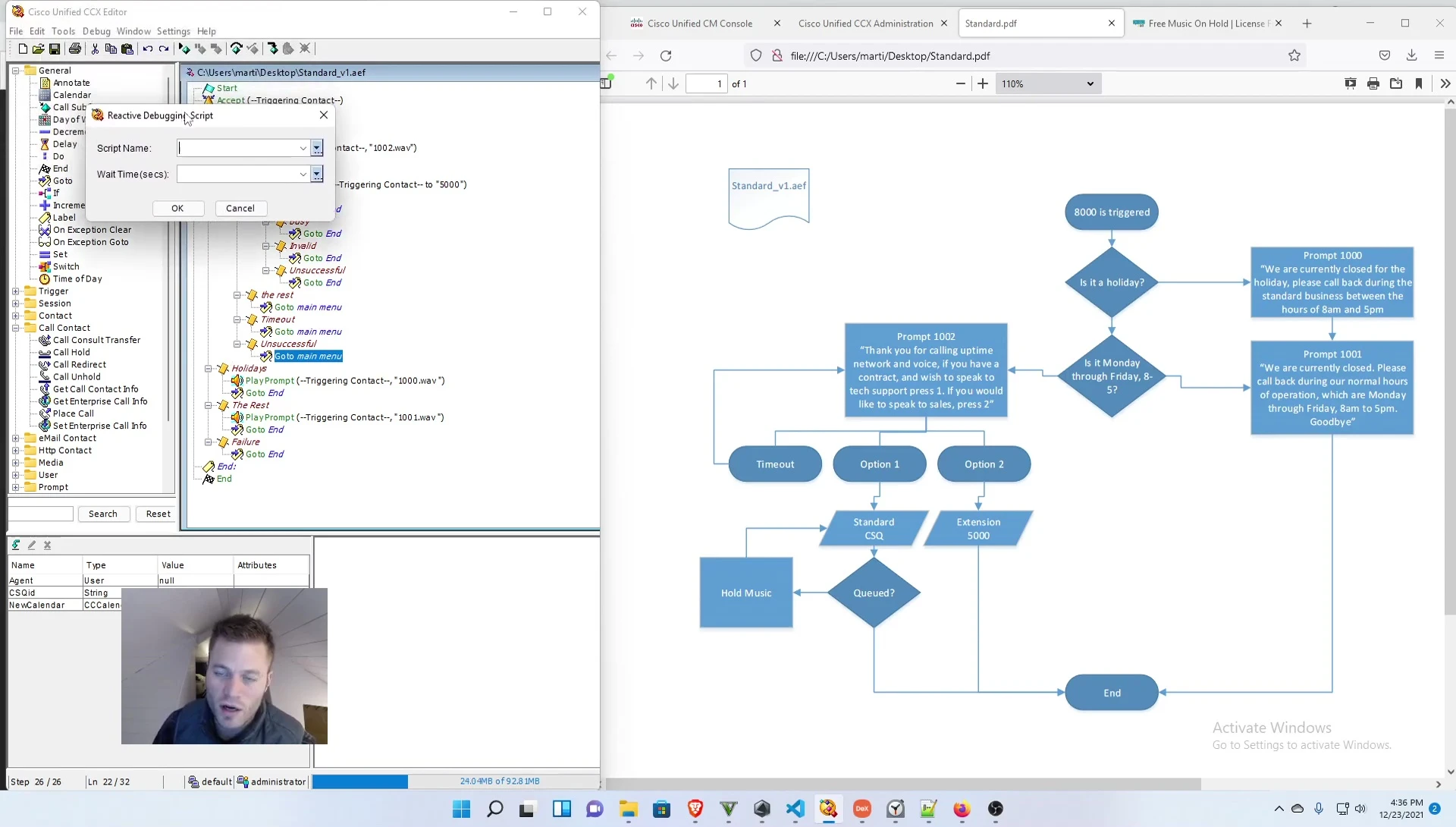The width and height of the screenshot is (1456, 827).
Task: Click the PDF current view bookmark icon
Action: tap(1419, 83)
